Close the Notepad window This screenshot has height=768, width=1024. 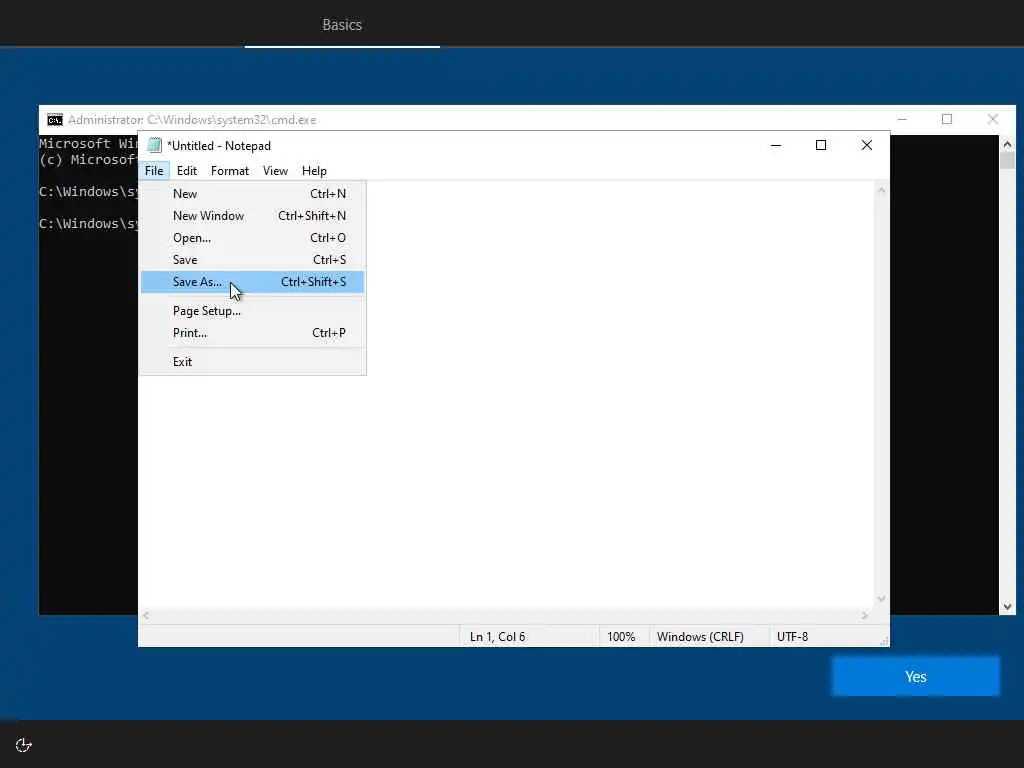[x=867, y=145]
